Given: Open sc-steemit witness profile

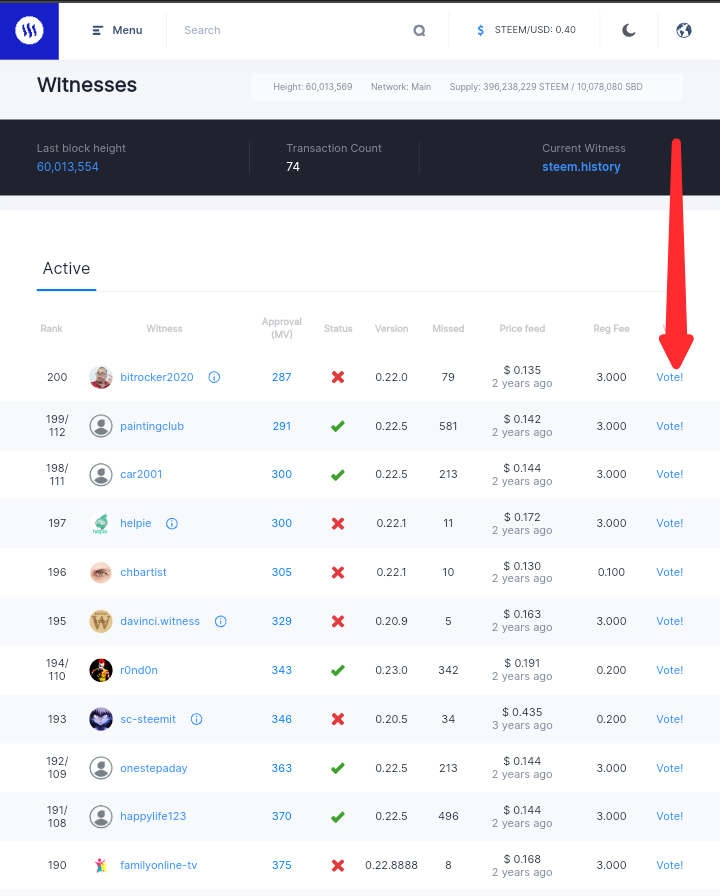Looking at the screenshot, I should (148, 719).
